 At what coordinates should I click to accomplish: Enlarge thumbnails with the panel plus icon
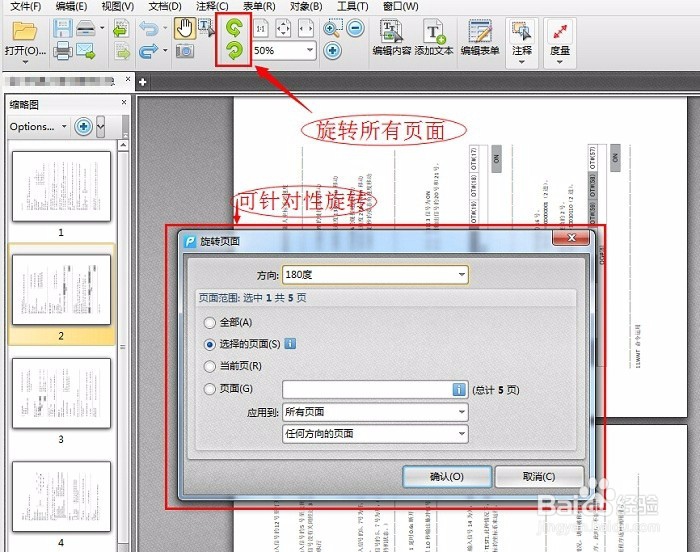pyautogui.click(x=83, y=127)
